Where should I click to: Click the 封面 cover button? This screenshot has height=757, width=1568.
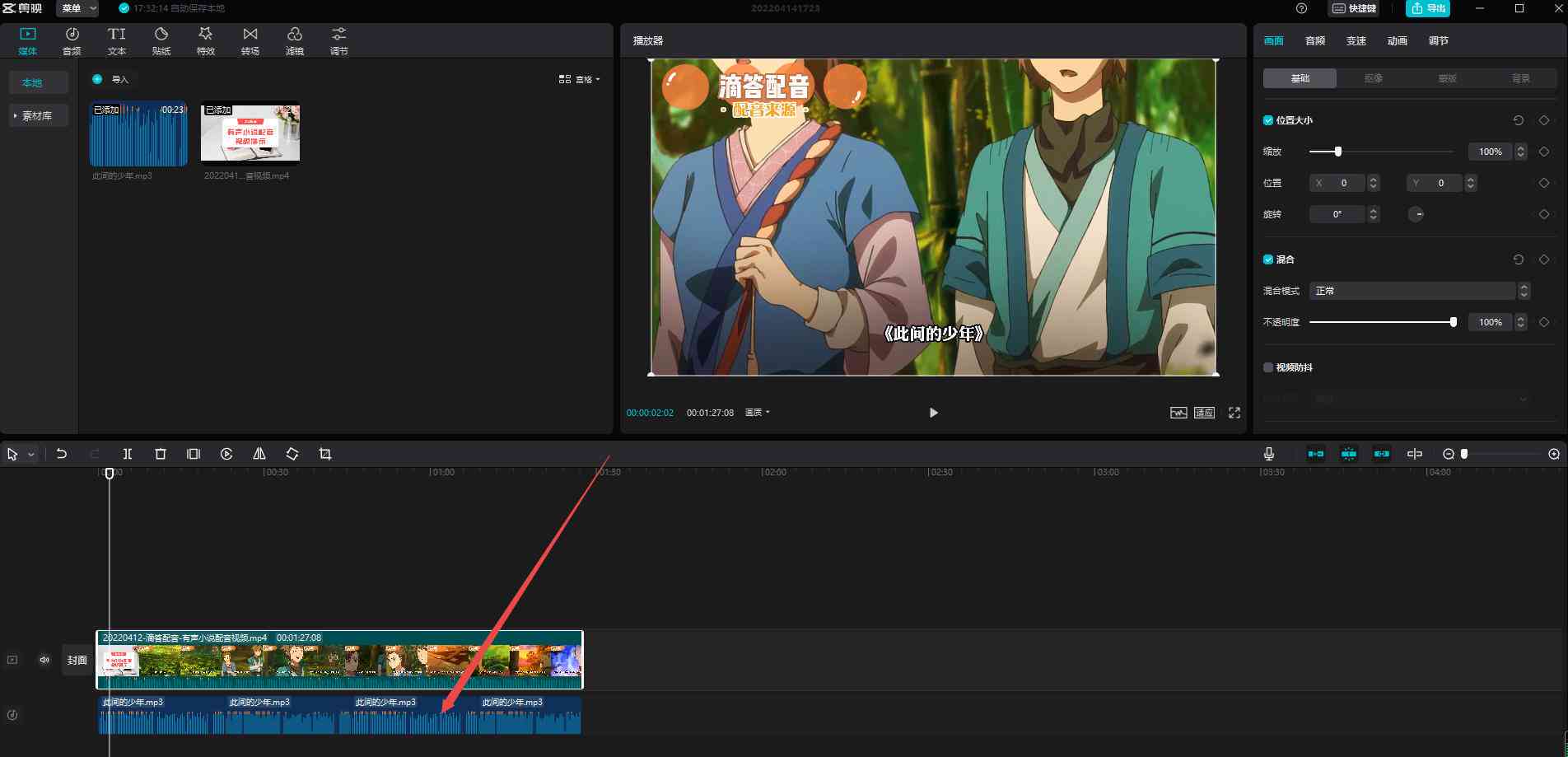click(x=77, y=660)
